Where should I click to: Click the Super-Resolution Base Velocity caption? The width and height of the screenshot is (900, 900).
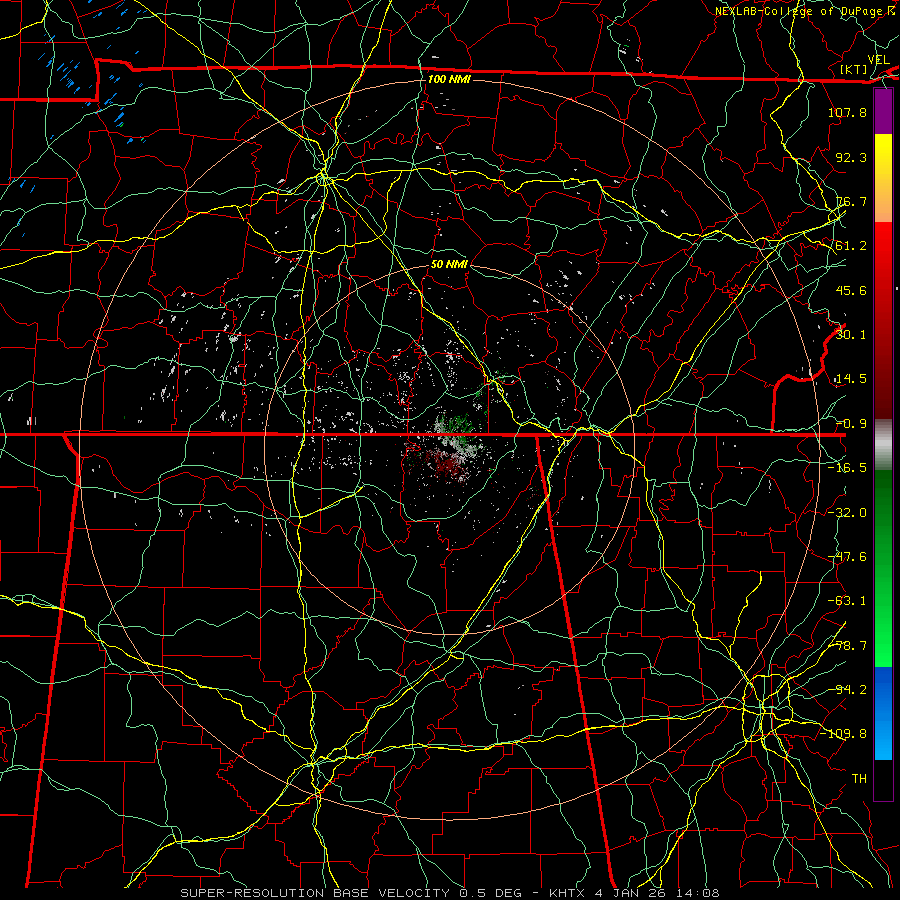[449, 893]
